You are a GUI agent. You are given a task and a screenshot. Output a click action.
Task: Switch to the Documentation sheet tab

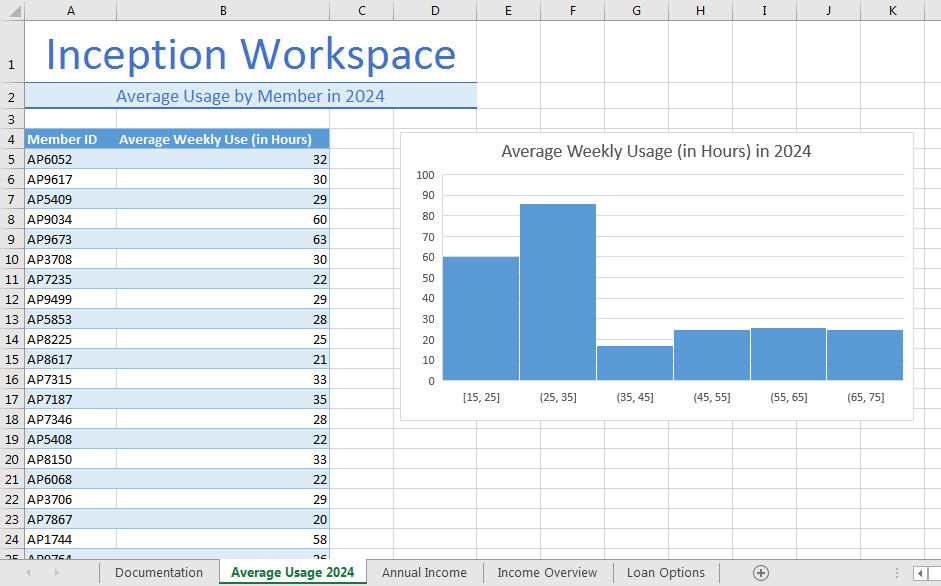(158, 572)
